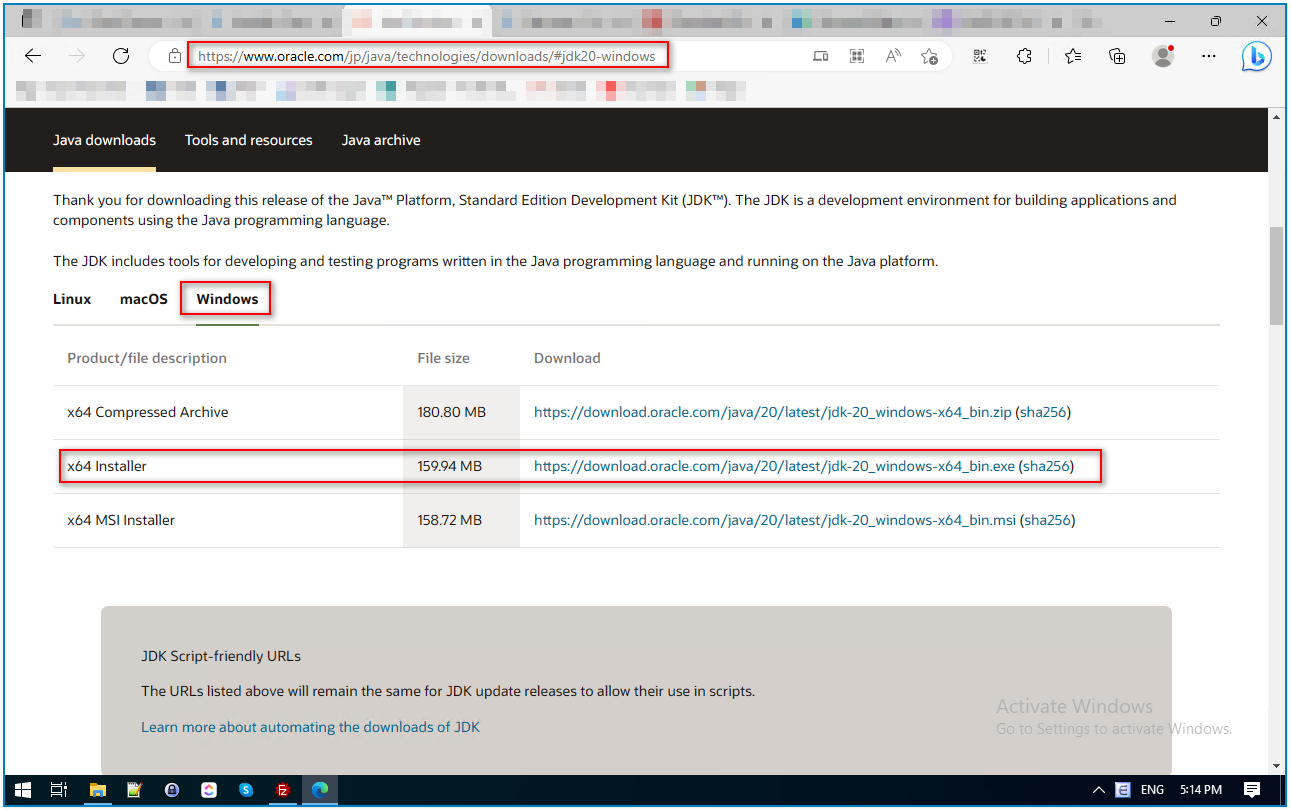
Task: Switch to the Linux tab
Action: click(72, 299)
